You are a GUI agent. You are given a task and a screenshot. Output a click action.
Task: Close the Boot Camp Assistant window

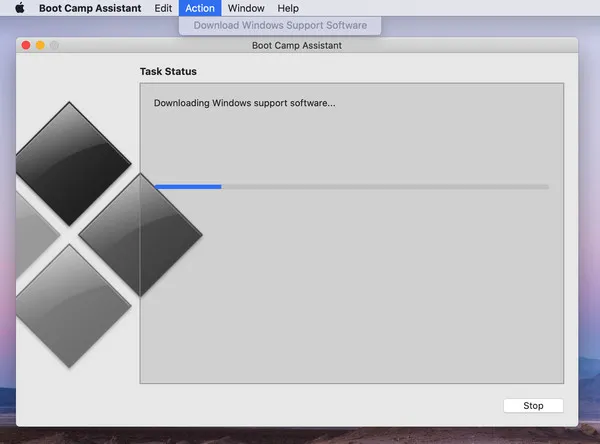pyautogui.click(x=27, y=45)
